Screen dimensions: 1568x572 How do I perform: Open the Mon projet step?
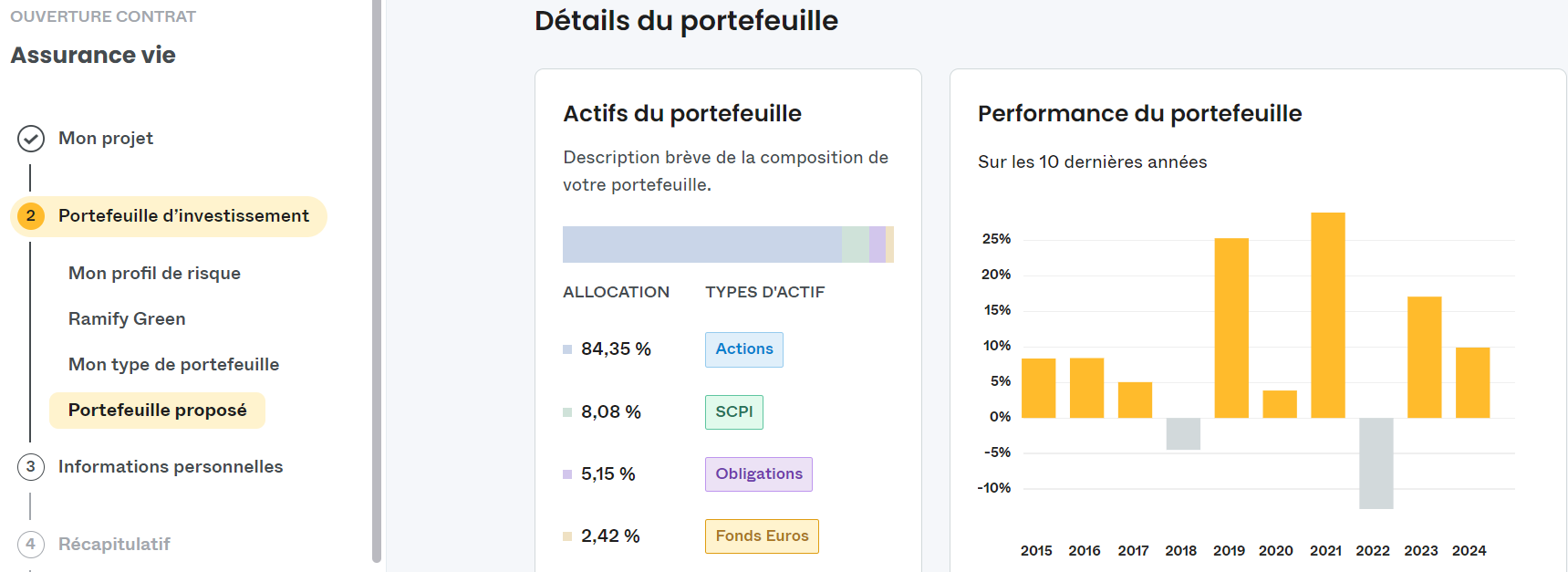[105, 139]
